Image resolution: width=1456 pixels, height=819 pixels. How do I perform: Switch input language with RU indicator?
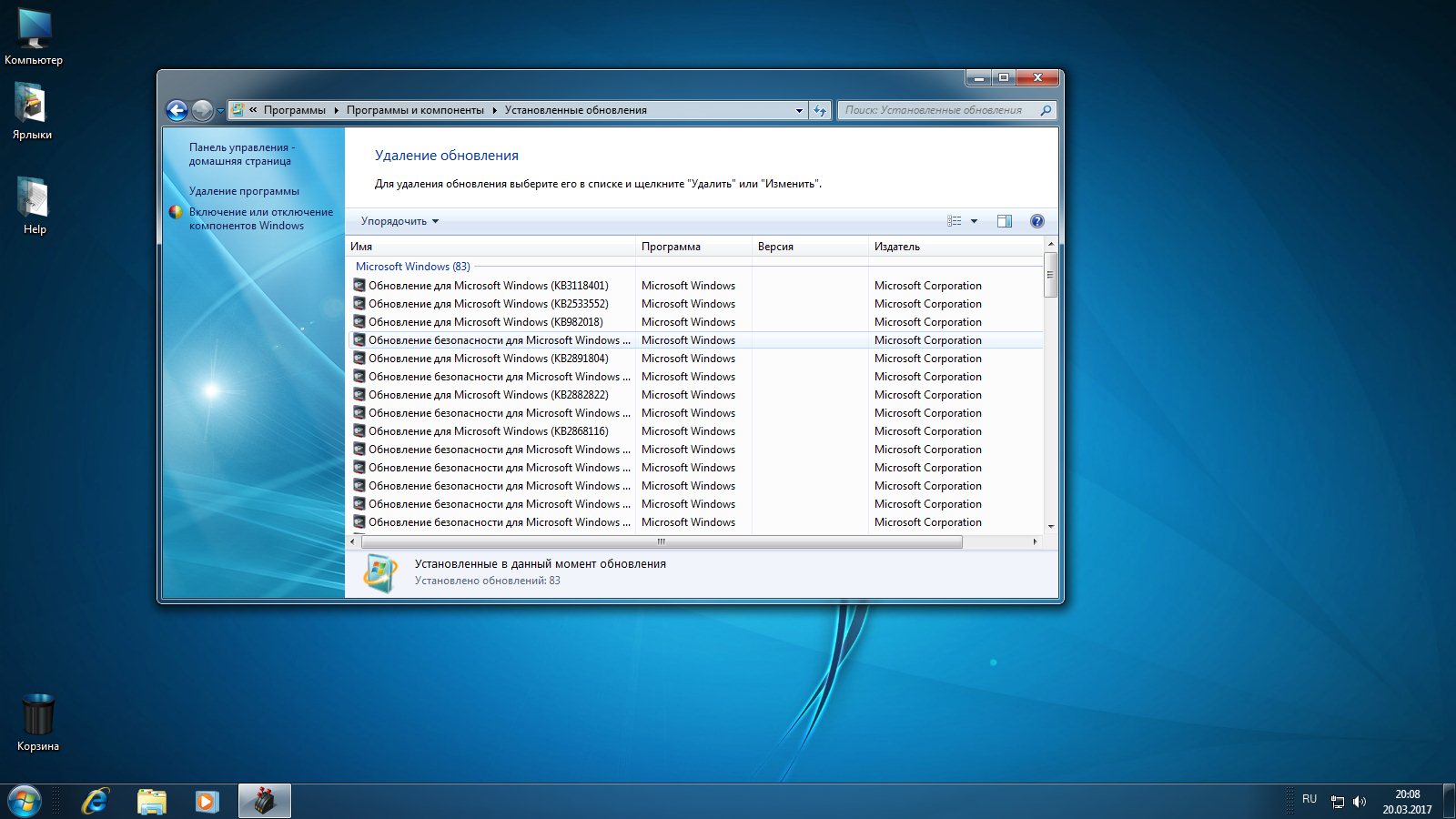pos(1309,799)
